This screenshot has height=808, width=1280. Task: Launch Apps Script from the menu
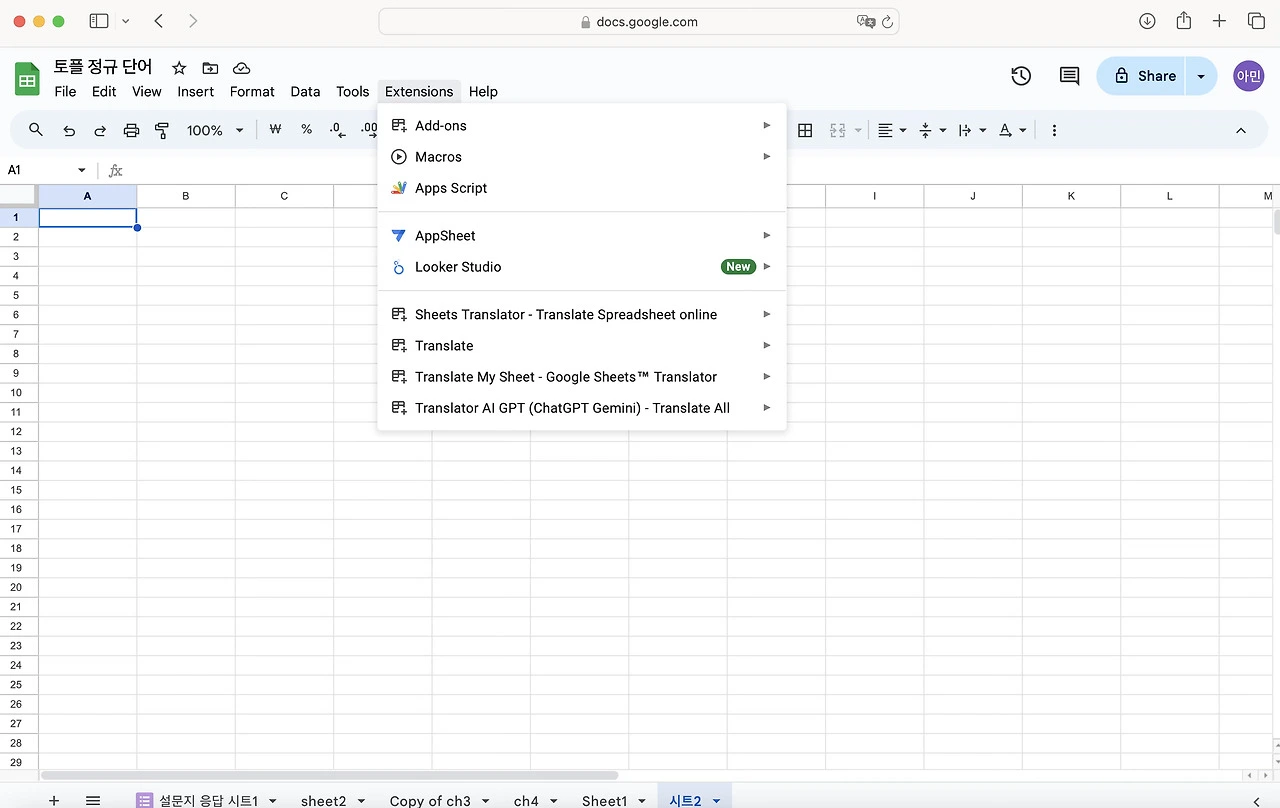coord(582,187)
